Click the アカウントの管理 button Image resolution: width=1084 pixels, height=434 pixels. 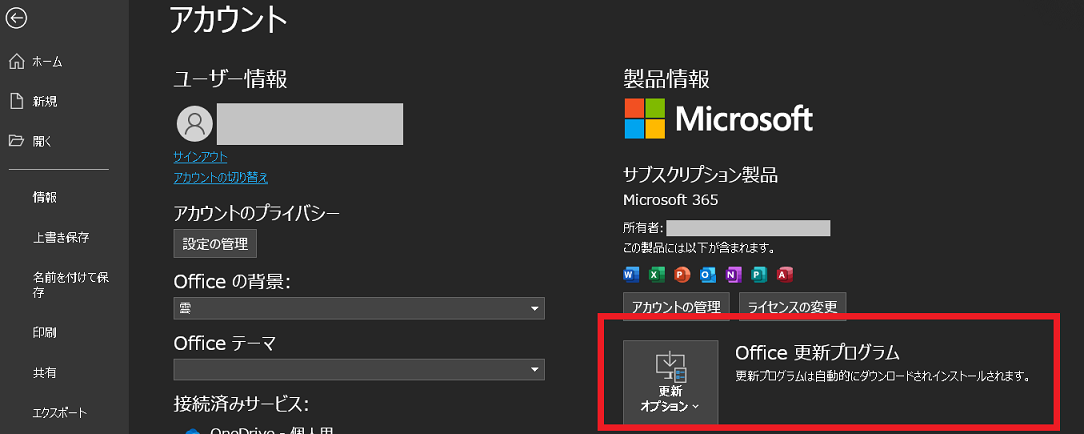pos(676,306)
